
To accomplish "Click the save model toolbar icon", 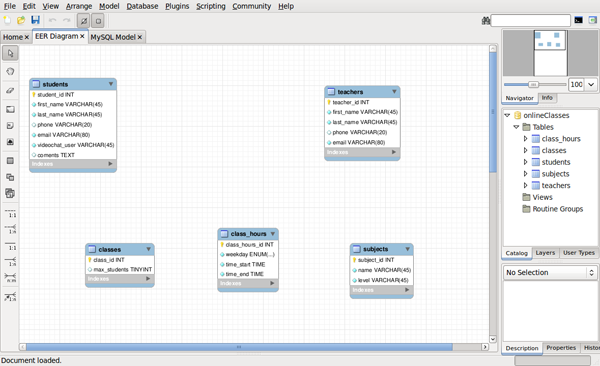I will 36,20.
